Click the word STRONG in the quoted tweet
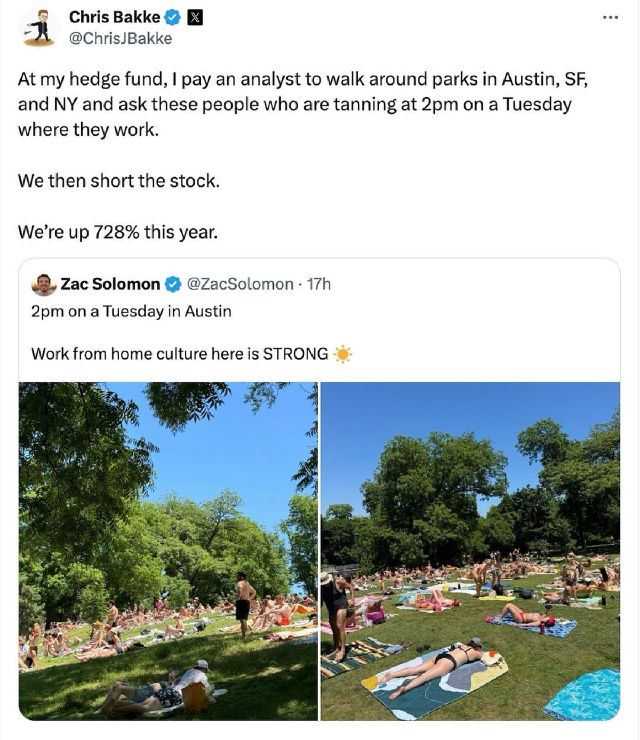This screenshot has width=640, height=740. tap(295, 354)
